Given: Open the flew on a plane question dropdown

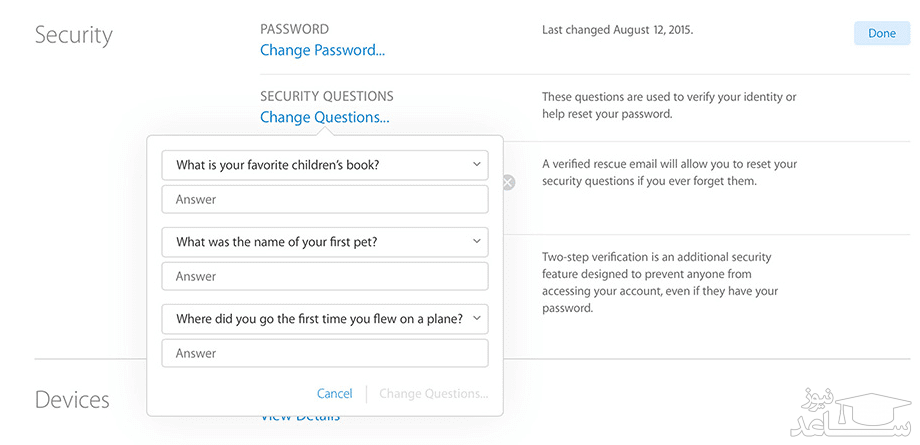Looking at the screenshot, I should point(324,319).
